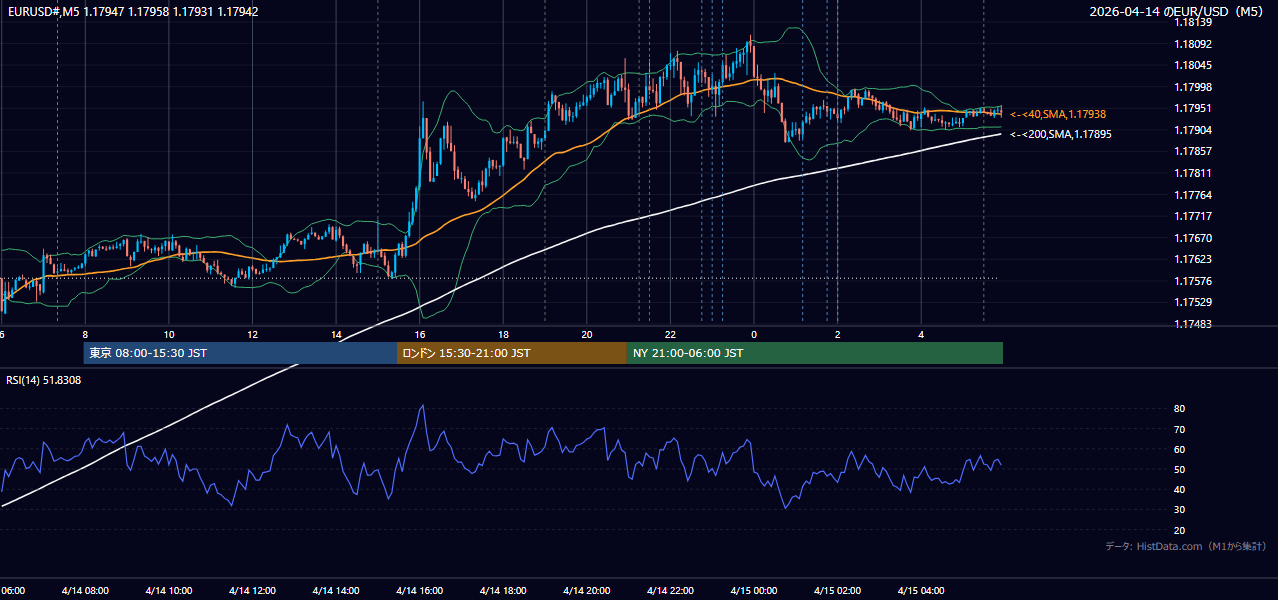Click RSI scale level 80

pos(1180,409)
